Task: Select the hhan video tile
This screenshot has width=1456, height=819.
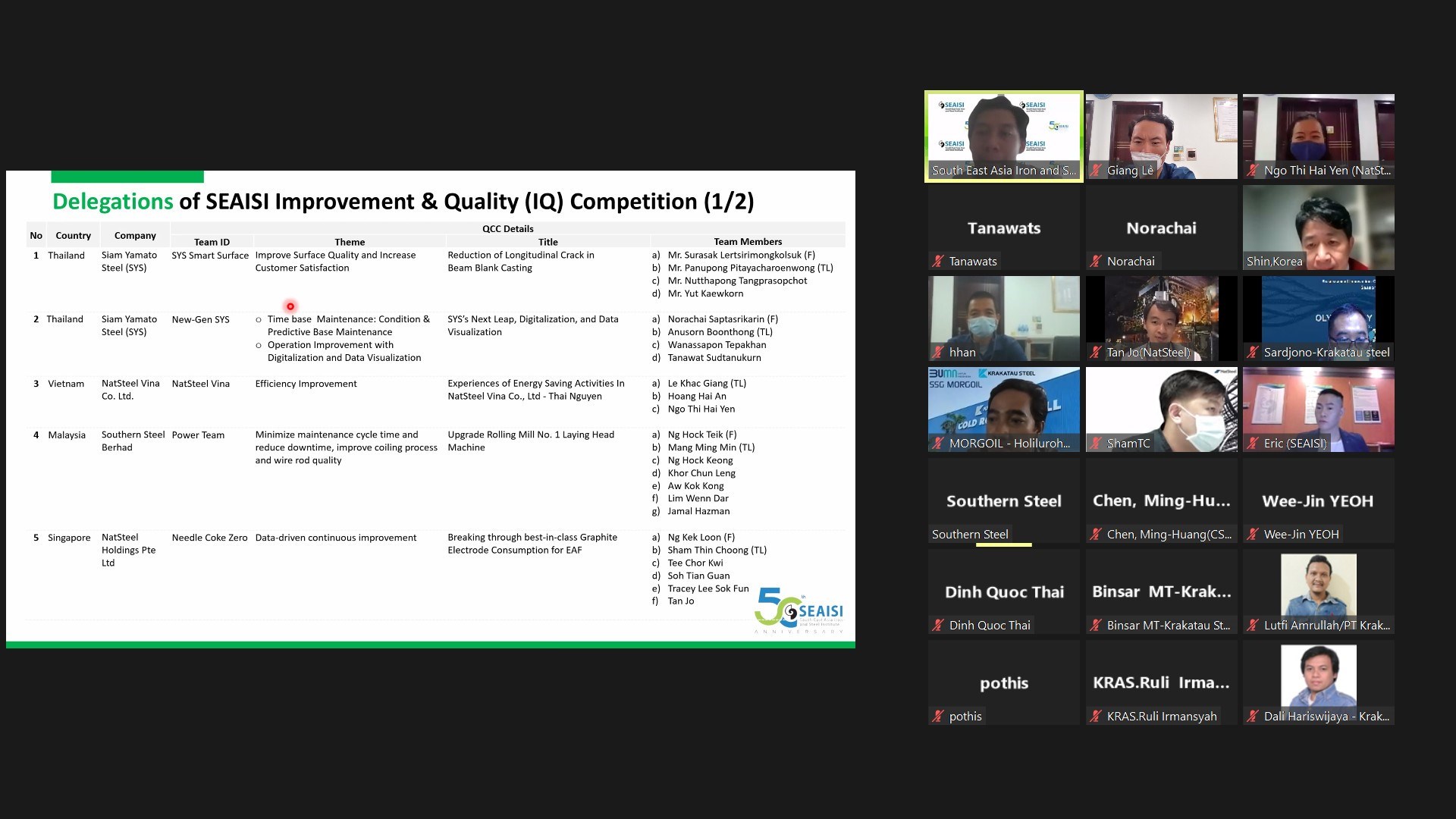Action: [1003, 318]
